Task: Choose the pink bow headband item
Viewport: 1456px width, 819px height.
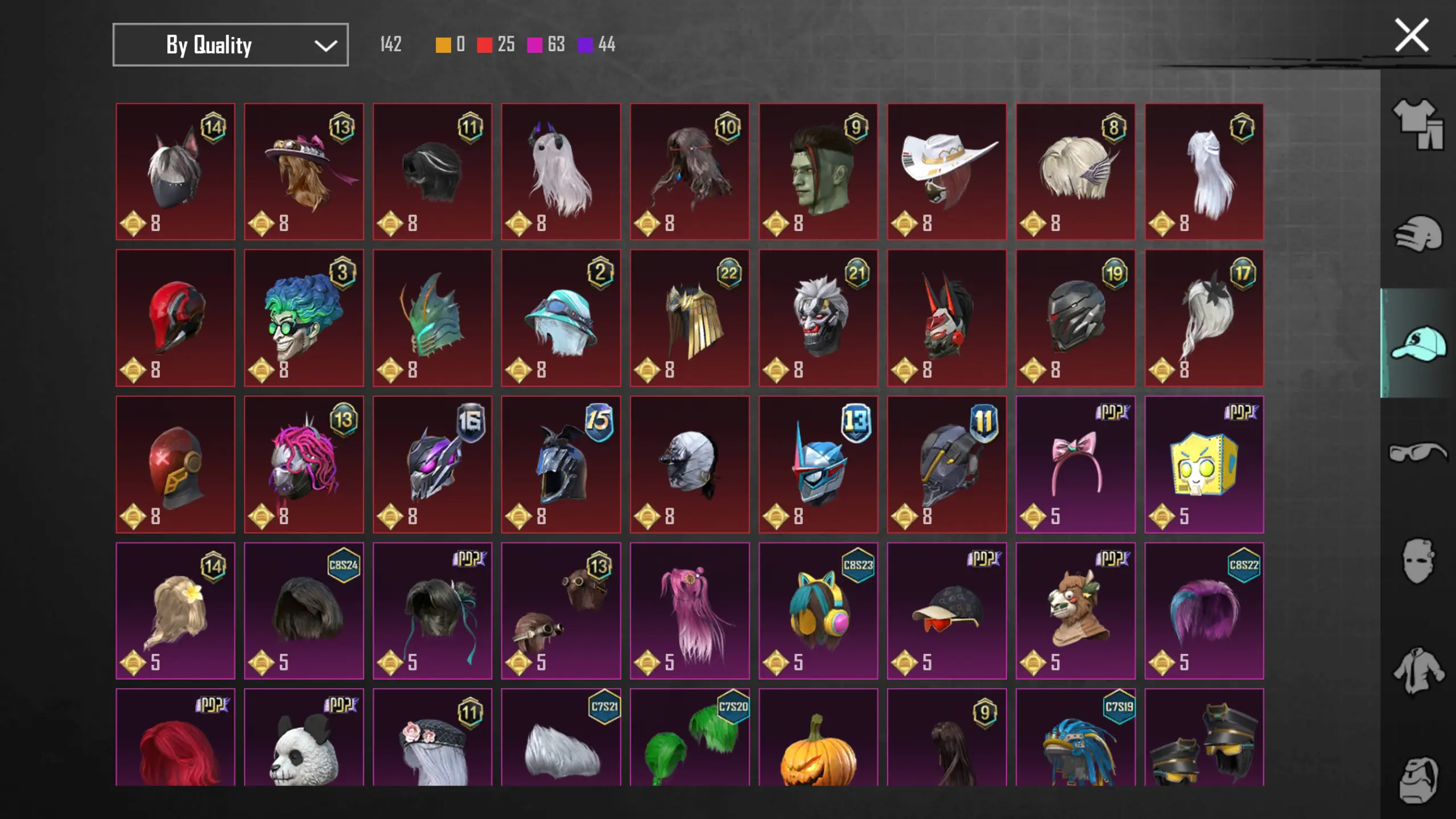Action: [1075, 464]
